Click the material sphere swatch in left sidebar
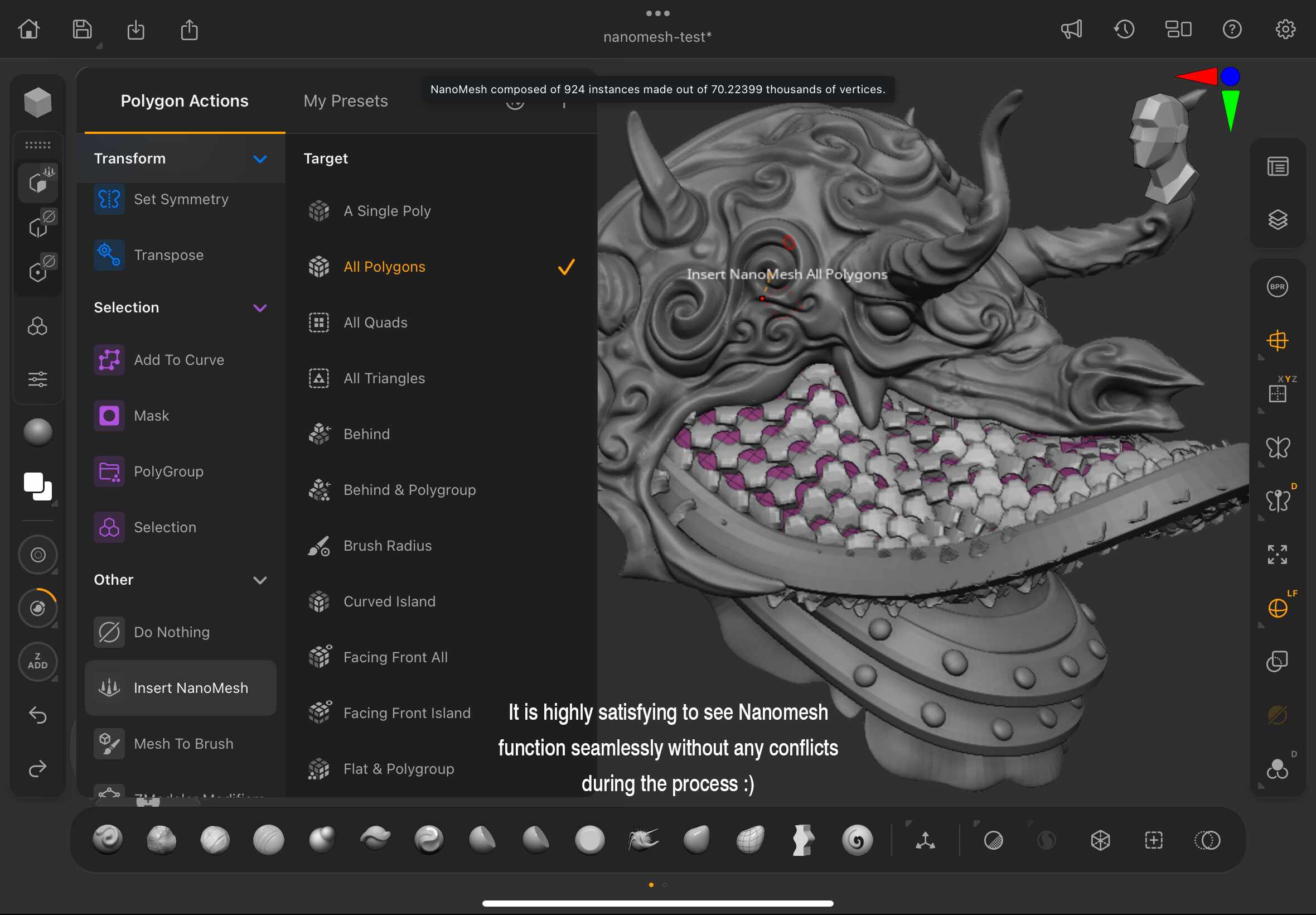1316x915 pixels. [38, 432]
